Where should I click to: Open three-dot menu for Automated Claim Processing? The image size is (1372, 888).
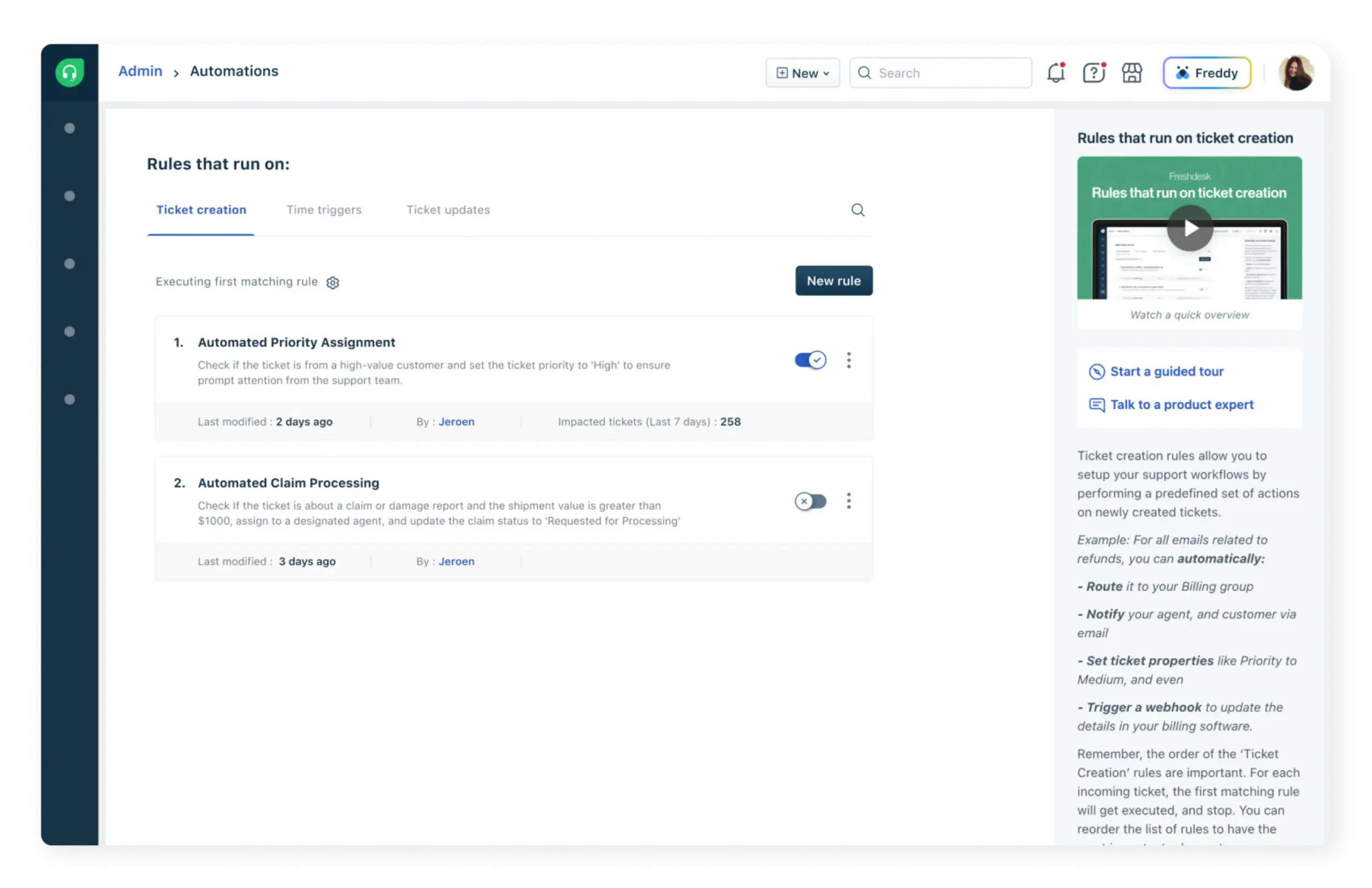tap(848, 501)
